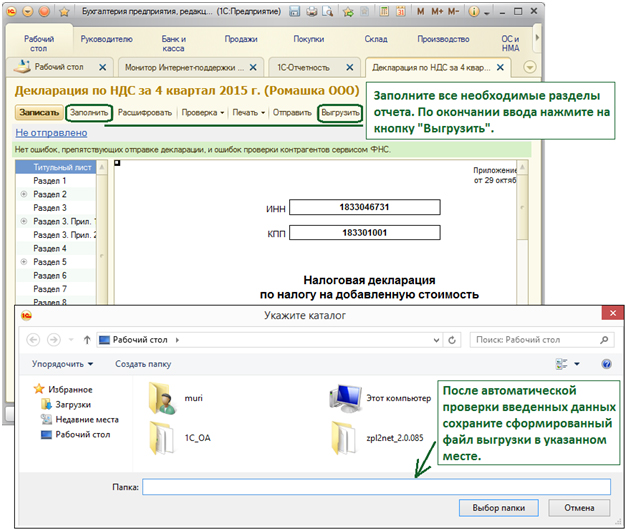This screenshot has height=532, width=628.
Task: Refresh the folder list in the dialog
Action: pyautogui.click(x=452, y=340)
